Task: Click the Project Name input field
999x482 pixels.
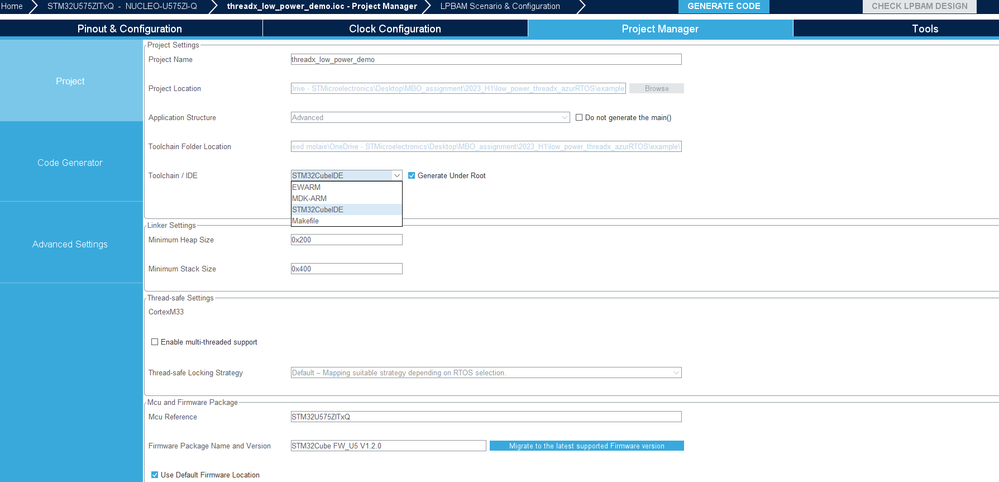Action: pos(485,59)
